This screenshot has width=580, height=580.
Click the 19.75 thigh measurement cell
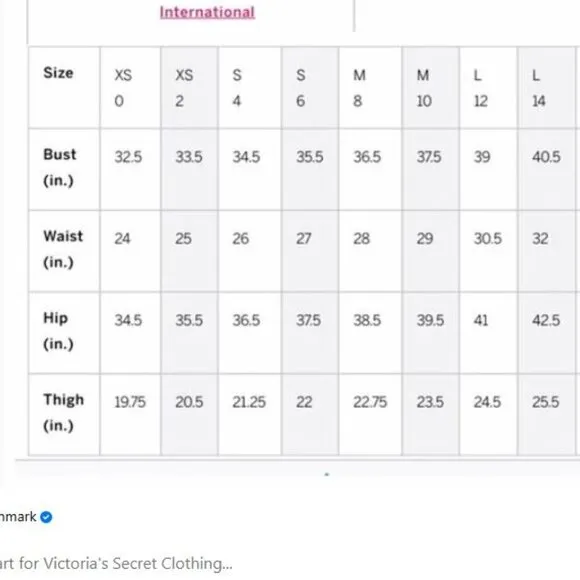[x=130, y=415]
